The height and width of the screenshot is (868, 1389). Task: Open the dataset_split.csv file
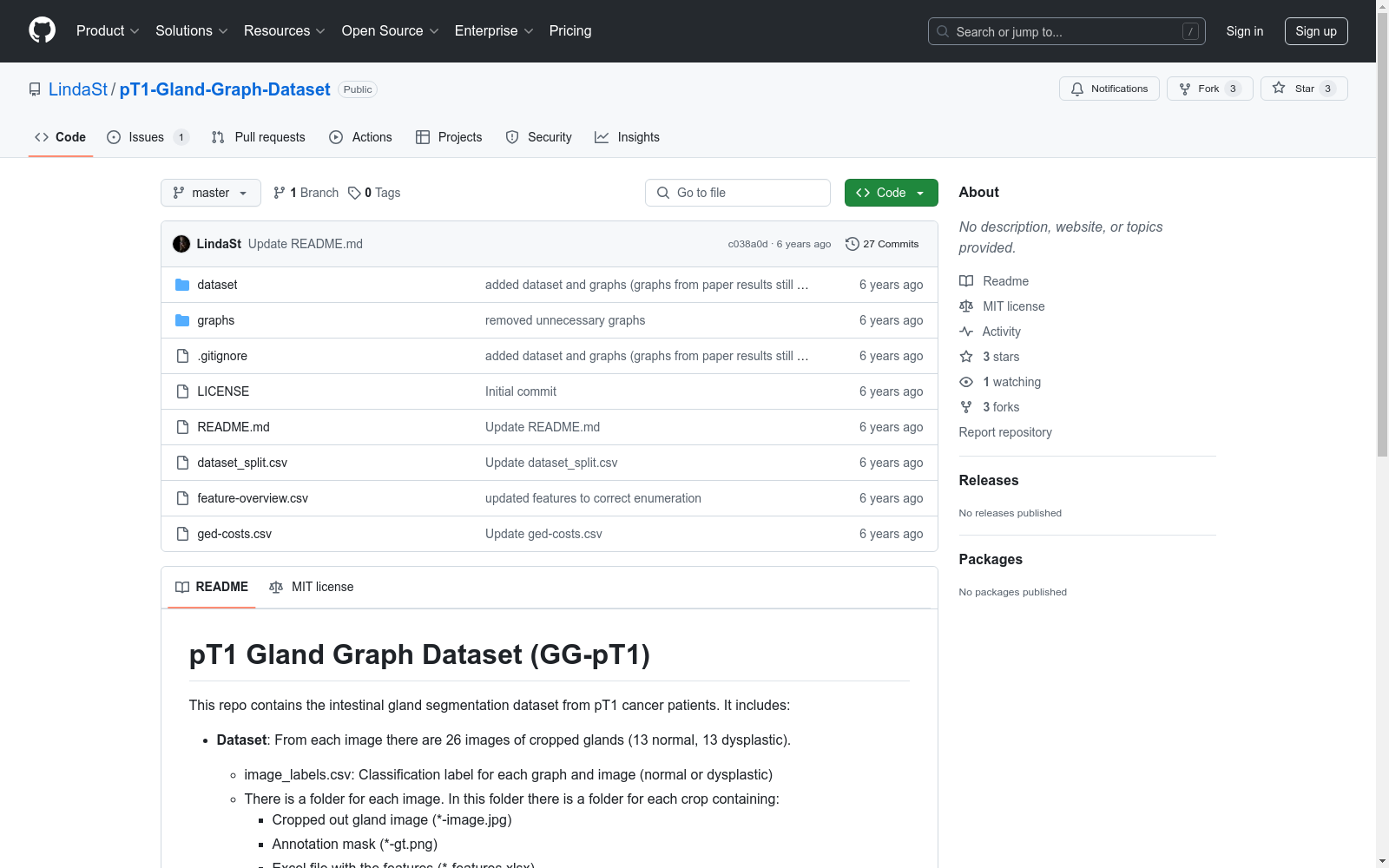coord(242,463)
